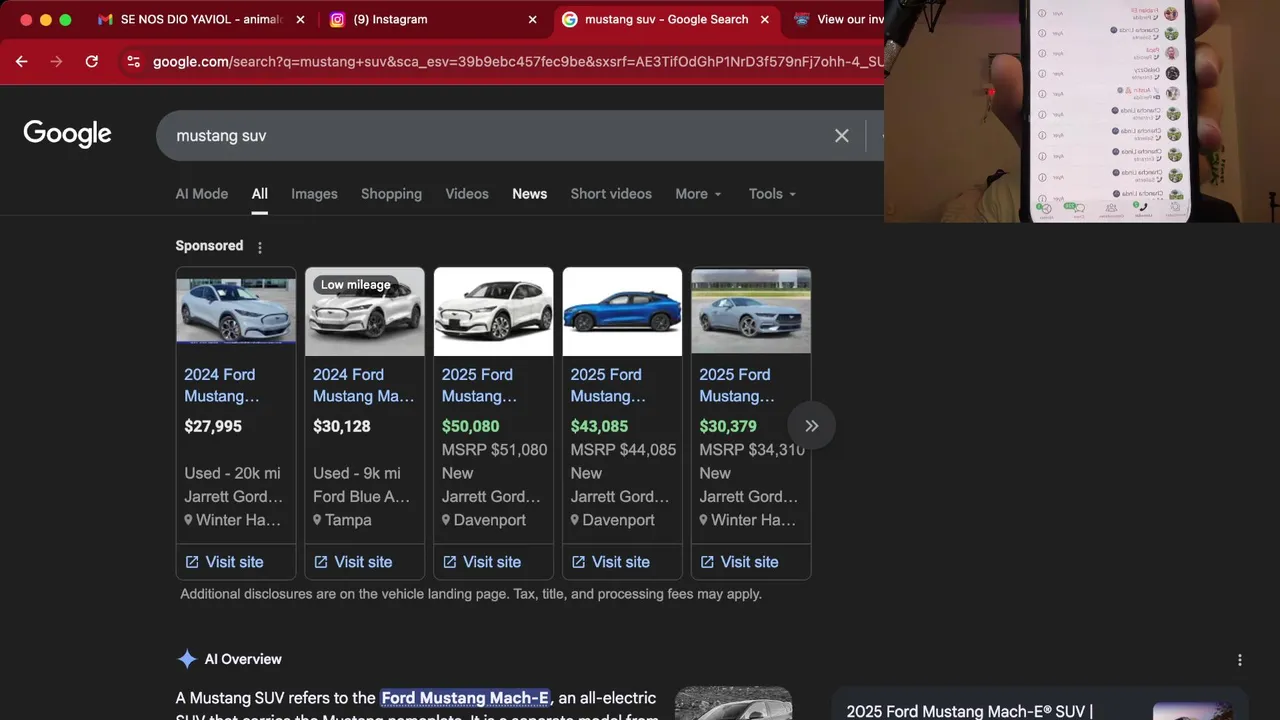This screenshot has width=1280, height=720.
Task: Click the green macOS fullscreen button
Action: pyautogui.click(x=66, y=20)
